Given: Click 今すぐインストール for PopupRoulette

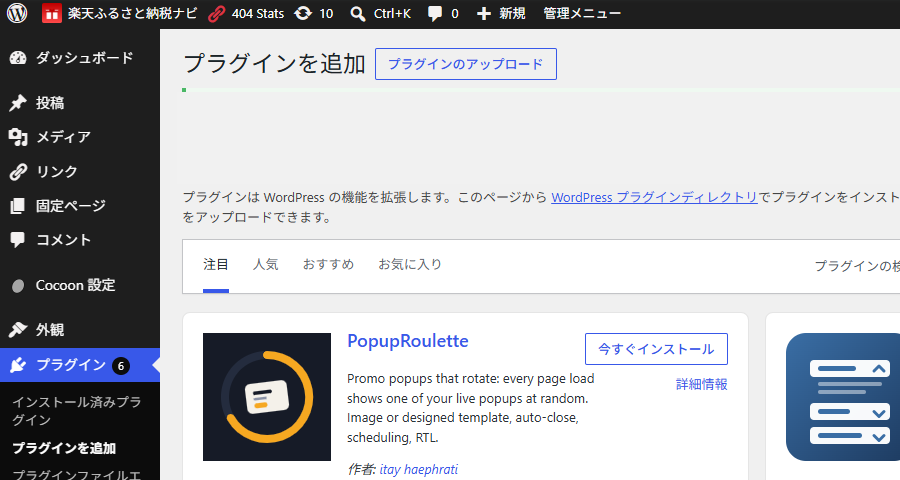Looking at the screenshot, I should click(656, 349).
